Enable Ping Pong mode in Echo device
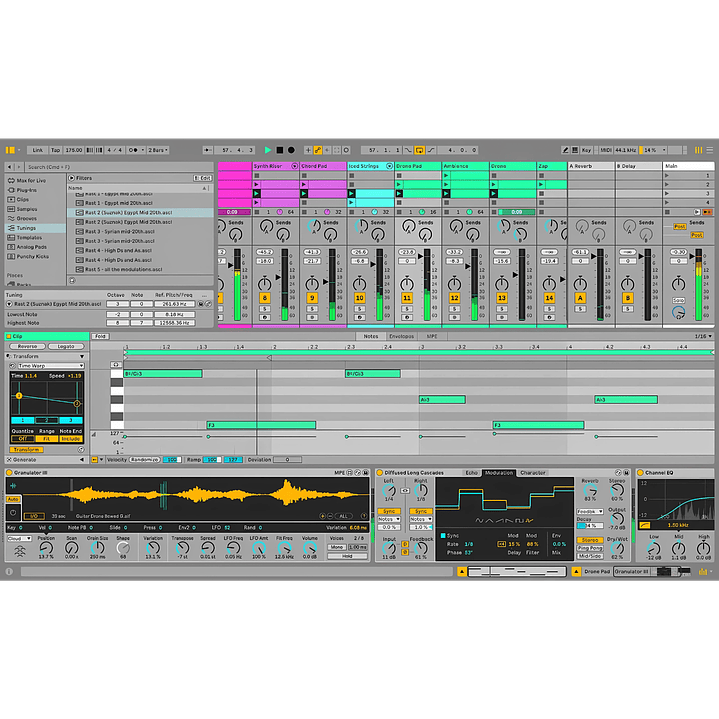Image resolution: width=719 pixels, height=719 pixels. click(x=591, y=548)
